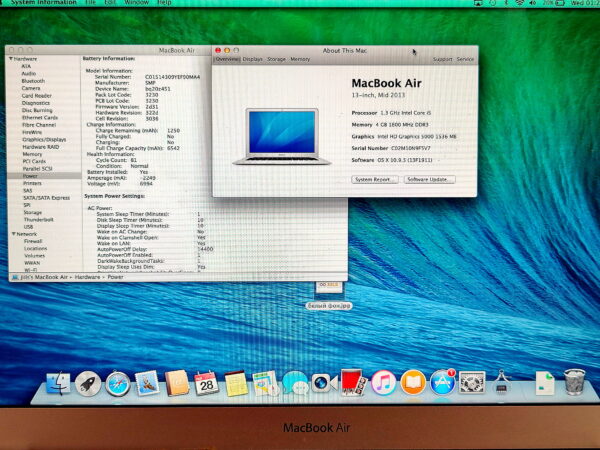Open orange iBooks icon in Dock
Screen dimensions: 600x450
413,383
